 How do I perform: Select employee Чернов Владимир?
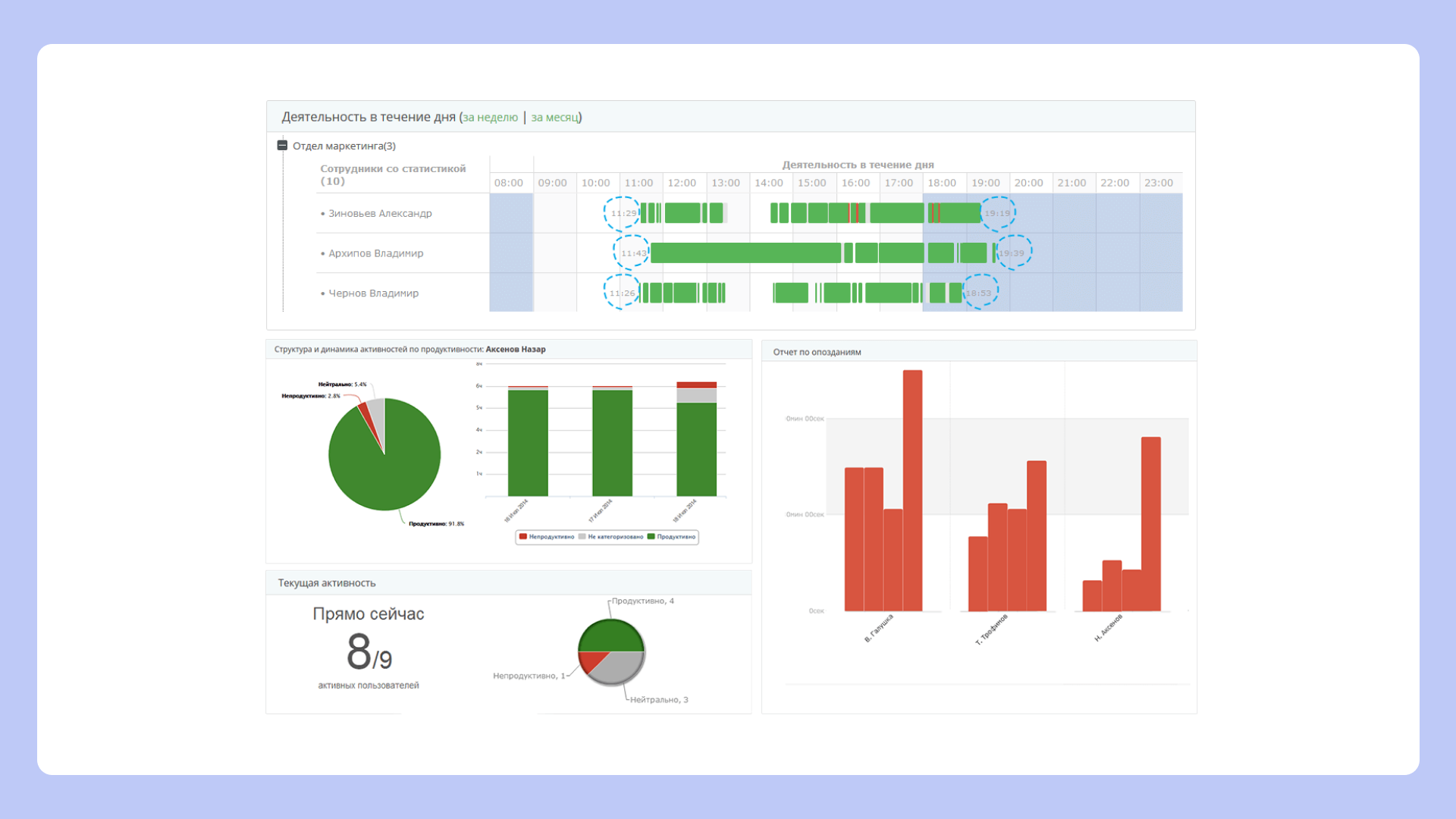[373, 293]
